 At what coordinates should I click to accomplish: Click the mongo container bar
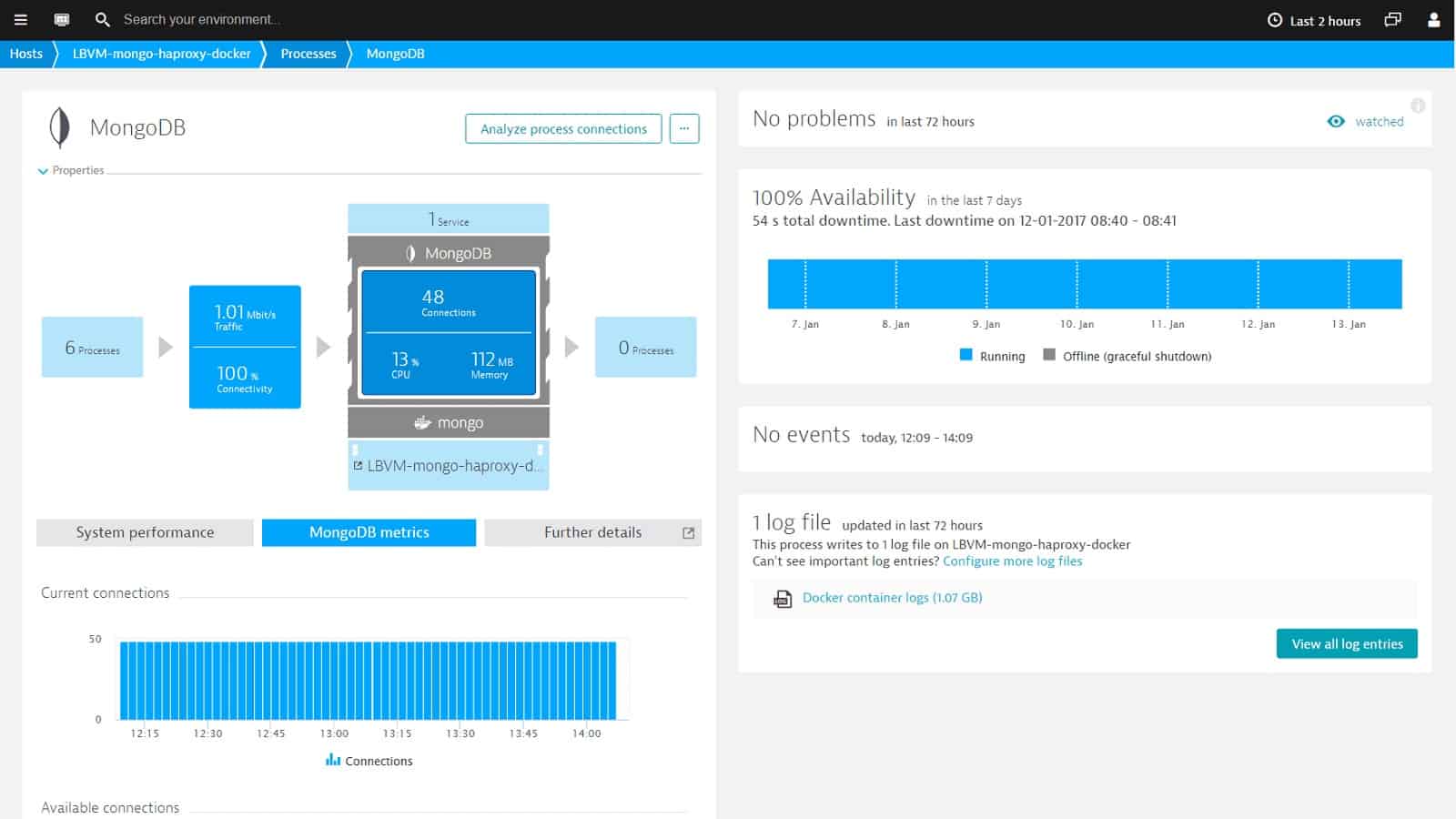pos(449,422)
